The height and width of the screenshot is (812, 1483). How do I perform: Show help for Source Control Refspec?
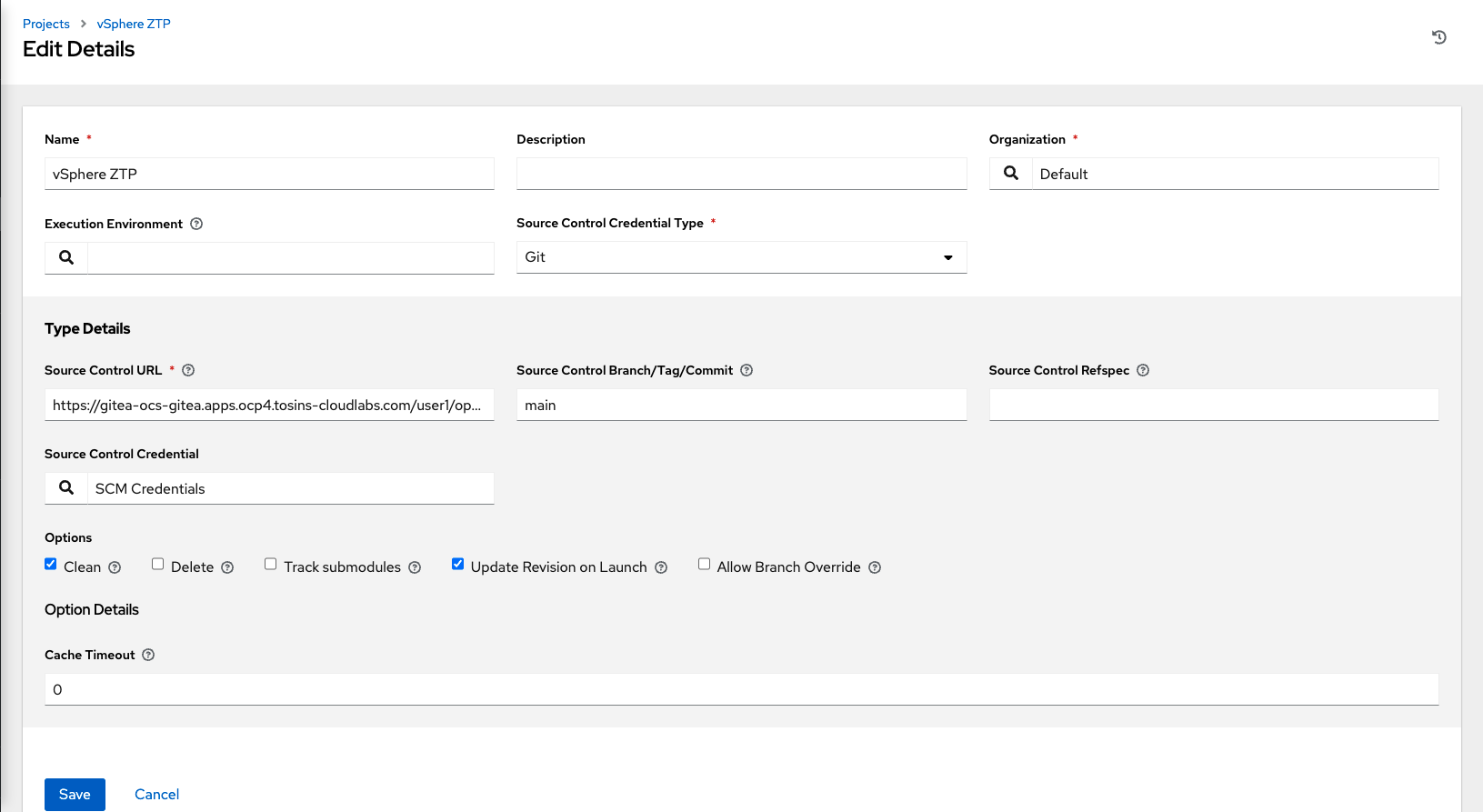[1143, 370]
